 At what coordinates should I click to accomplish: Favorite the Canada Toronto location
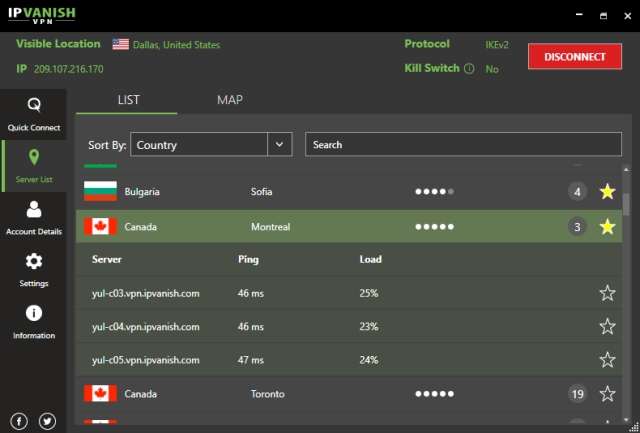(606, 394)
